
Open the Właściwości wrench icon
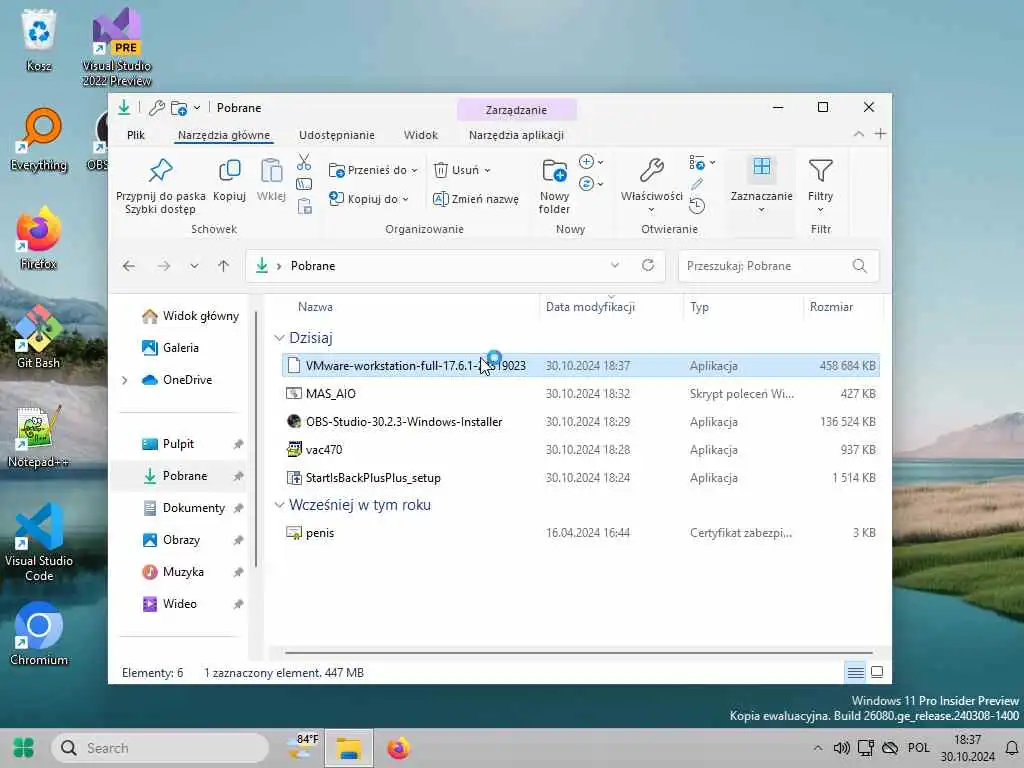(651, 170)
